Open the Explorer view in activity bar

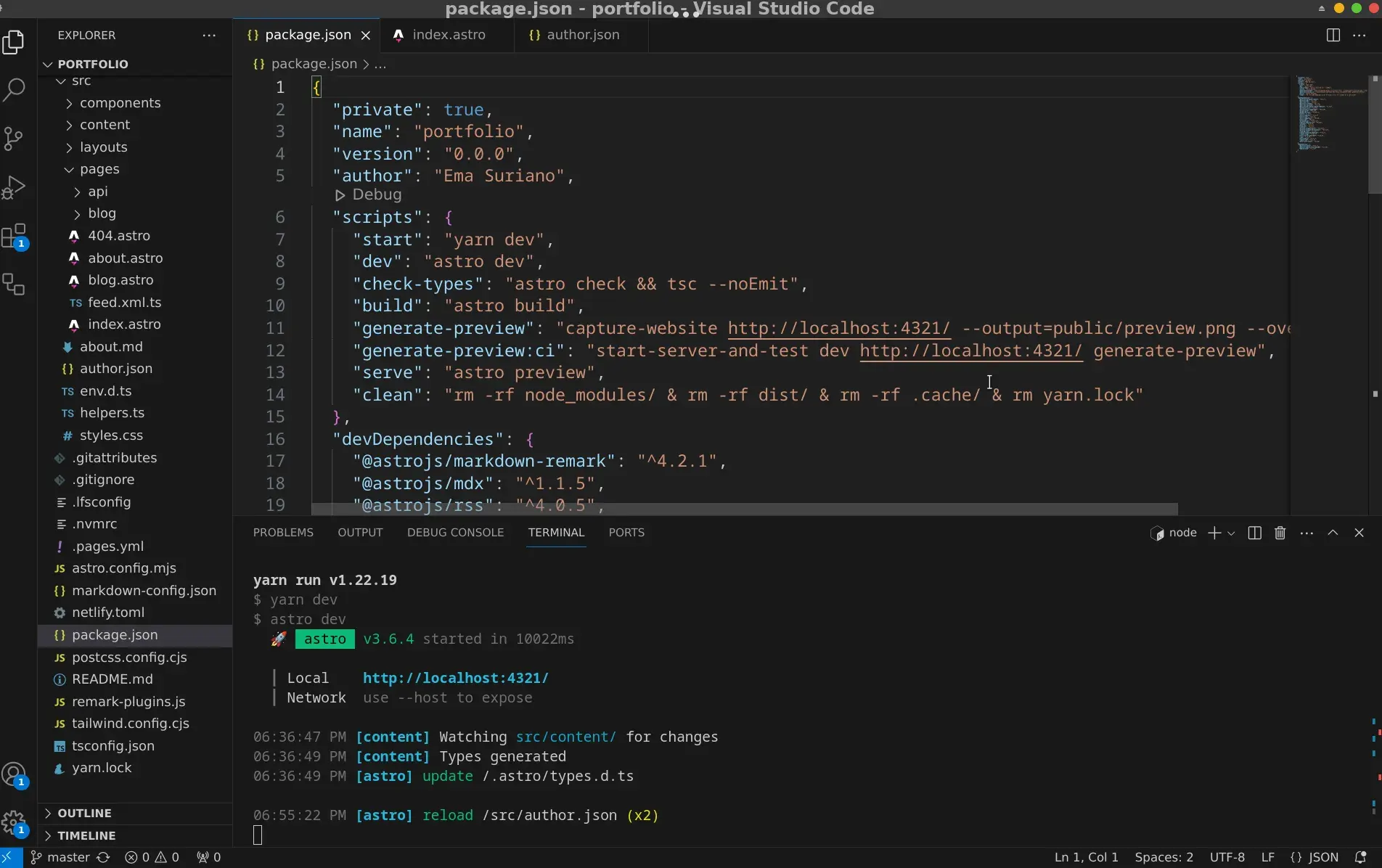tap(14, 42)
